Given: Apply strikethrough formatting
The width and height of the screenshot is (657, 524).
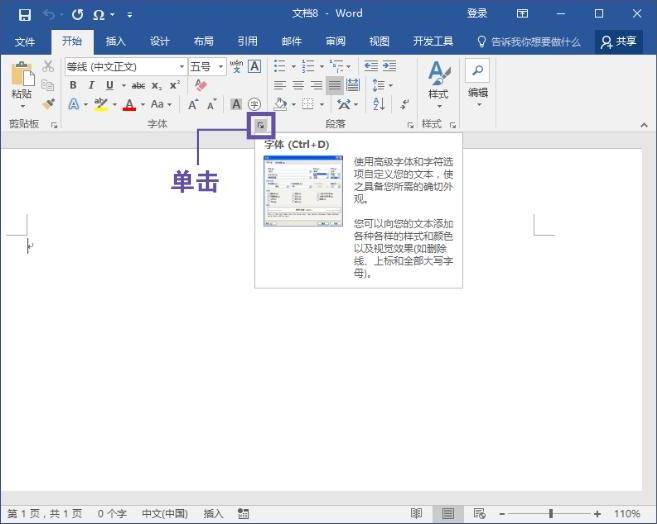Looking at the screenshot, I should [x=138, y=86].
